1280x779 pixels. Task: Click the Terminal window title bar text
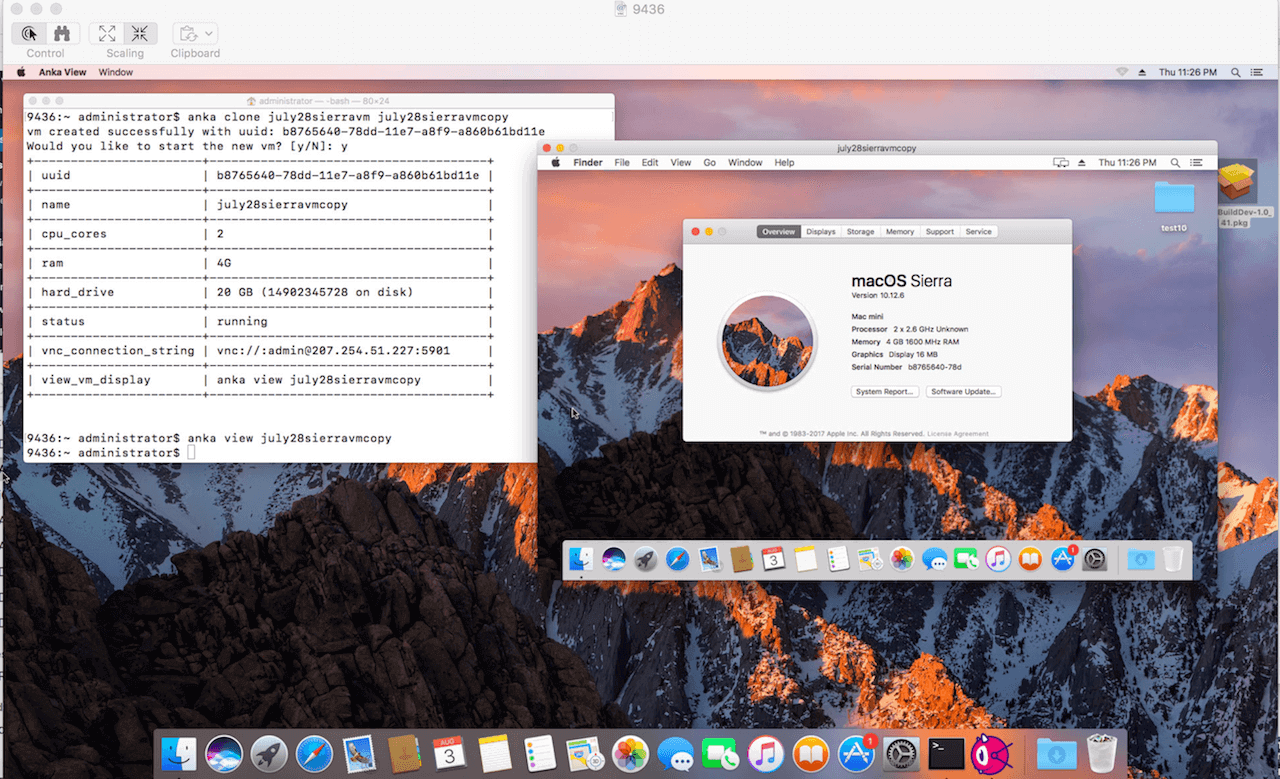click(323, 101)
